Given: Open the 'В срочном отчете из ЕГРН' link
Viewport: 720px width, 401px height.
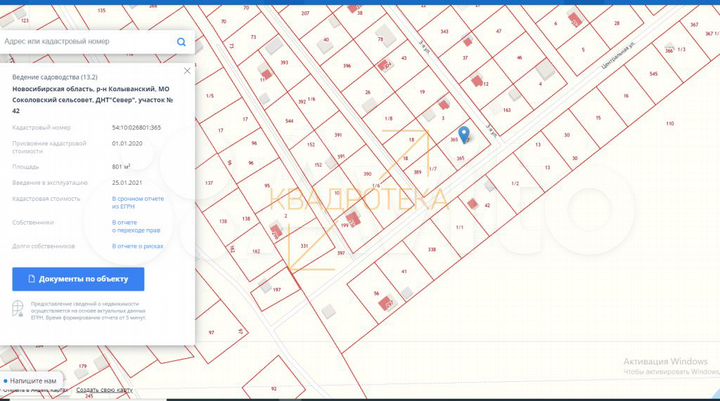Looking at the screenshot, I should point(138,203).
